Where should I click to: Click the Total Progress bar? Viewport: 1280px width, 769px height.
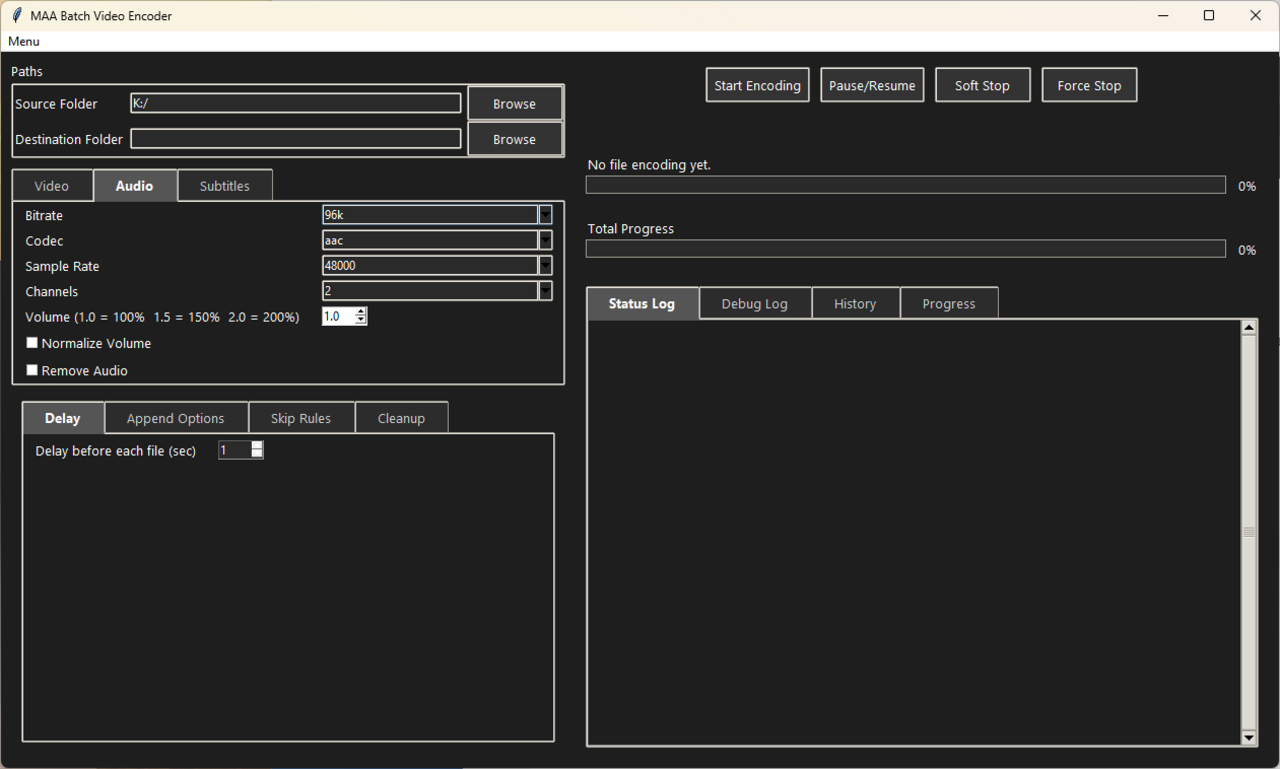tap(906, 249)
